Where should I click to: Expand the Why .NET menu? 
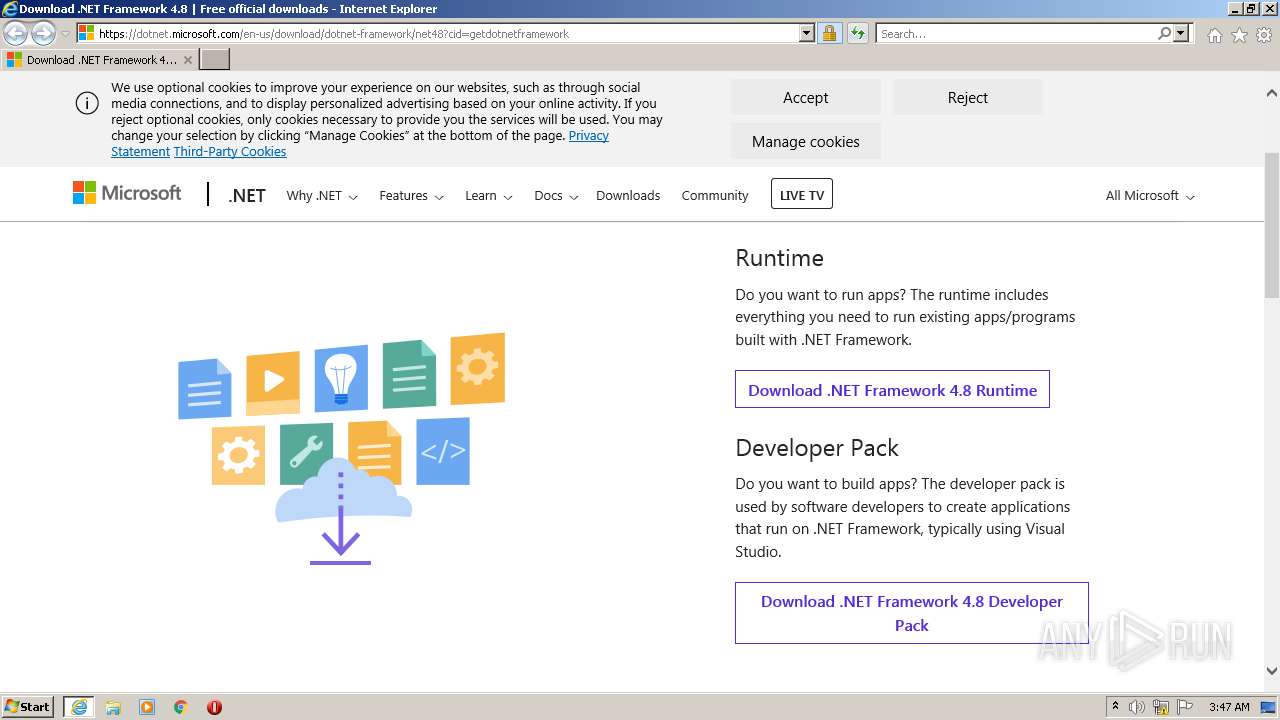pyautogui.click(x=322, y=196)
